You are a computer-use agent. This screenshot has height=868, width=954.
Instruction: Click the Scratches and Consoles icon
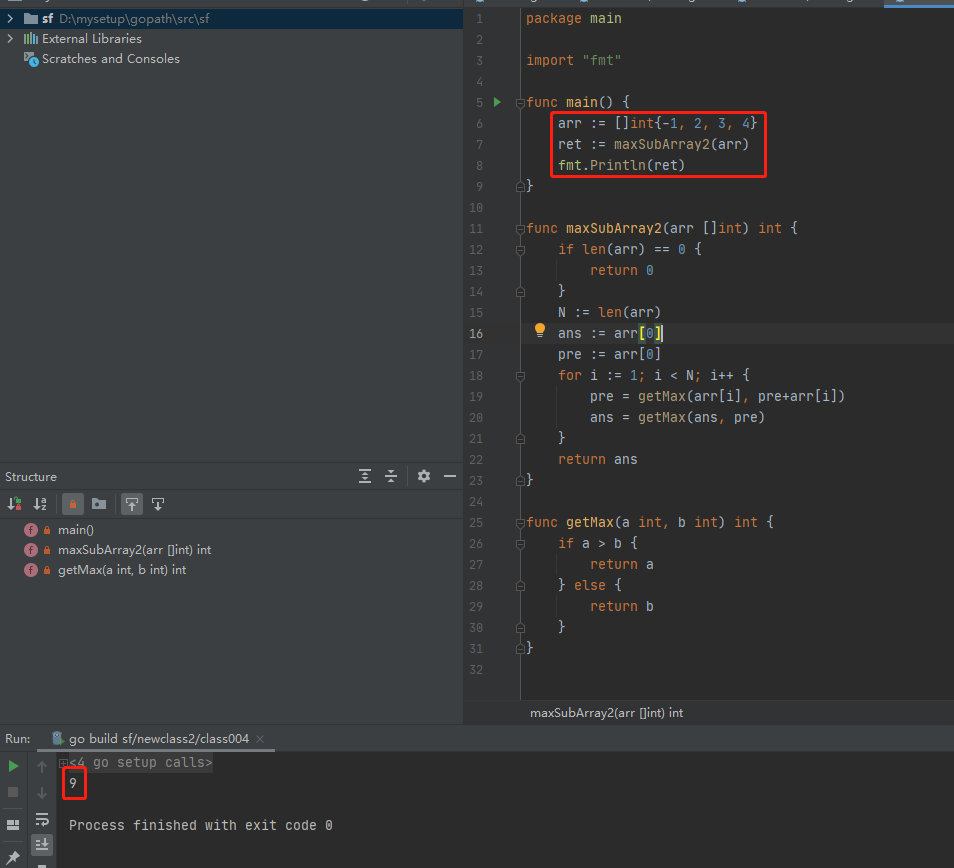(x=31, y=59)
